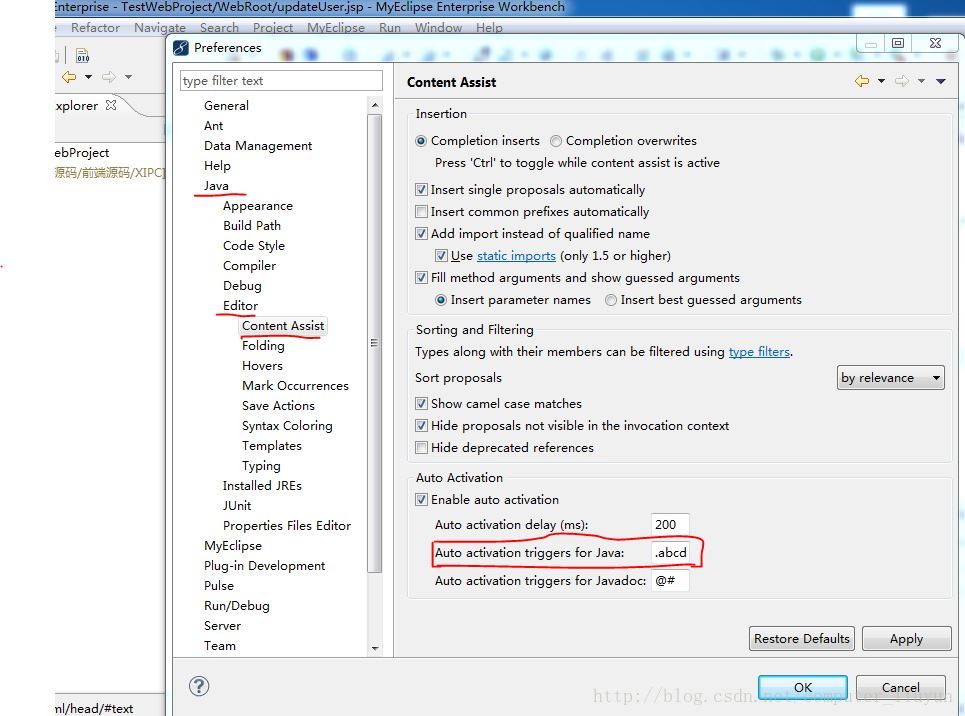Click the Preferences dialog title icon
Image resolution: width=965 pixels, height=716 pixels.
click(x=181, y=48)
